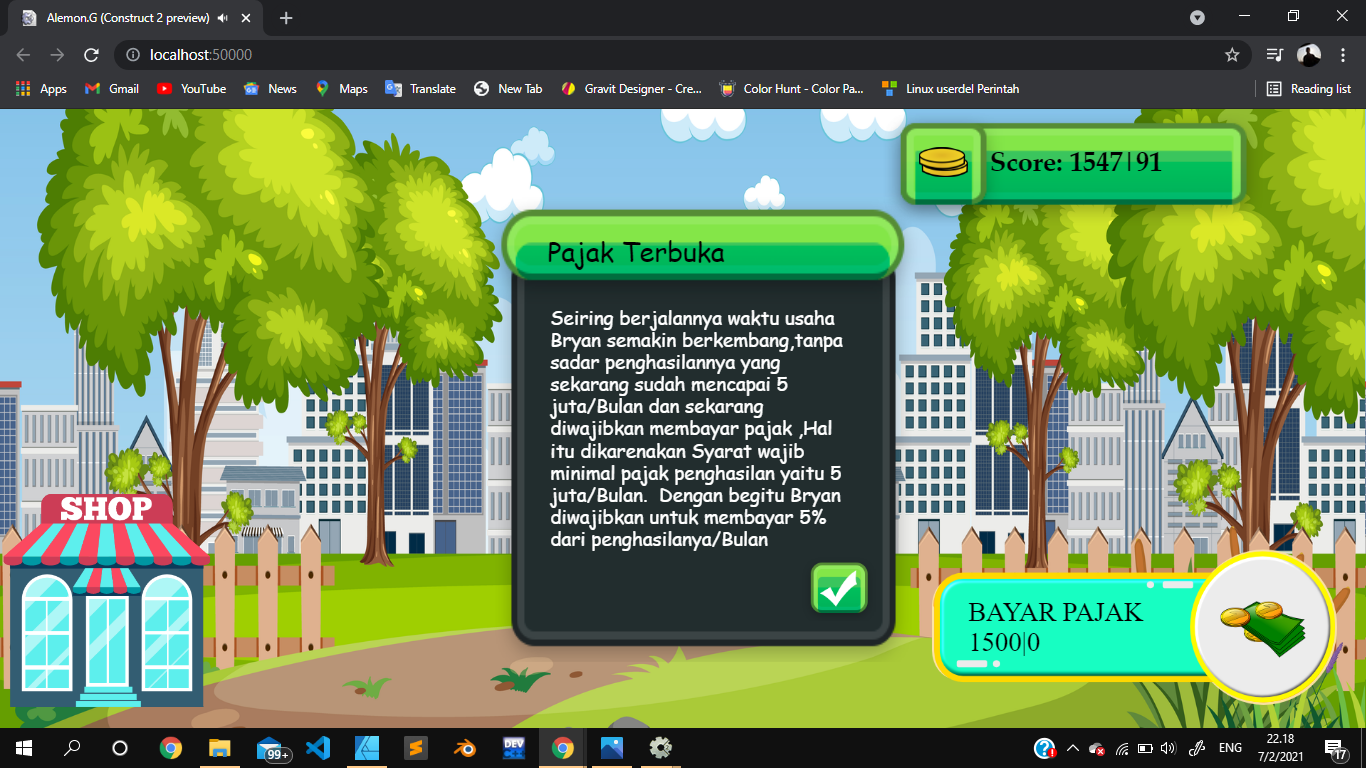This screenshot has height=768, width=1366.
Task: View site information for localhost
Action: 133,55
